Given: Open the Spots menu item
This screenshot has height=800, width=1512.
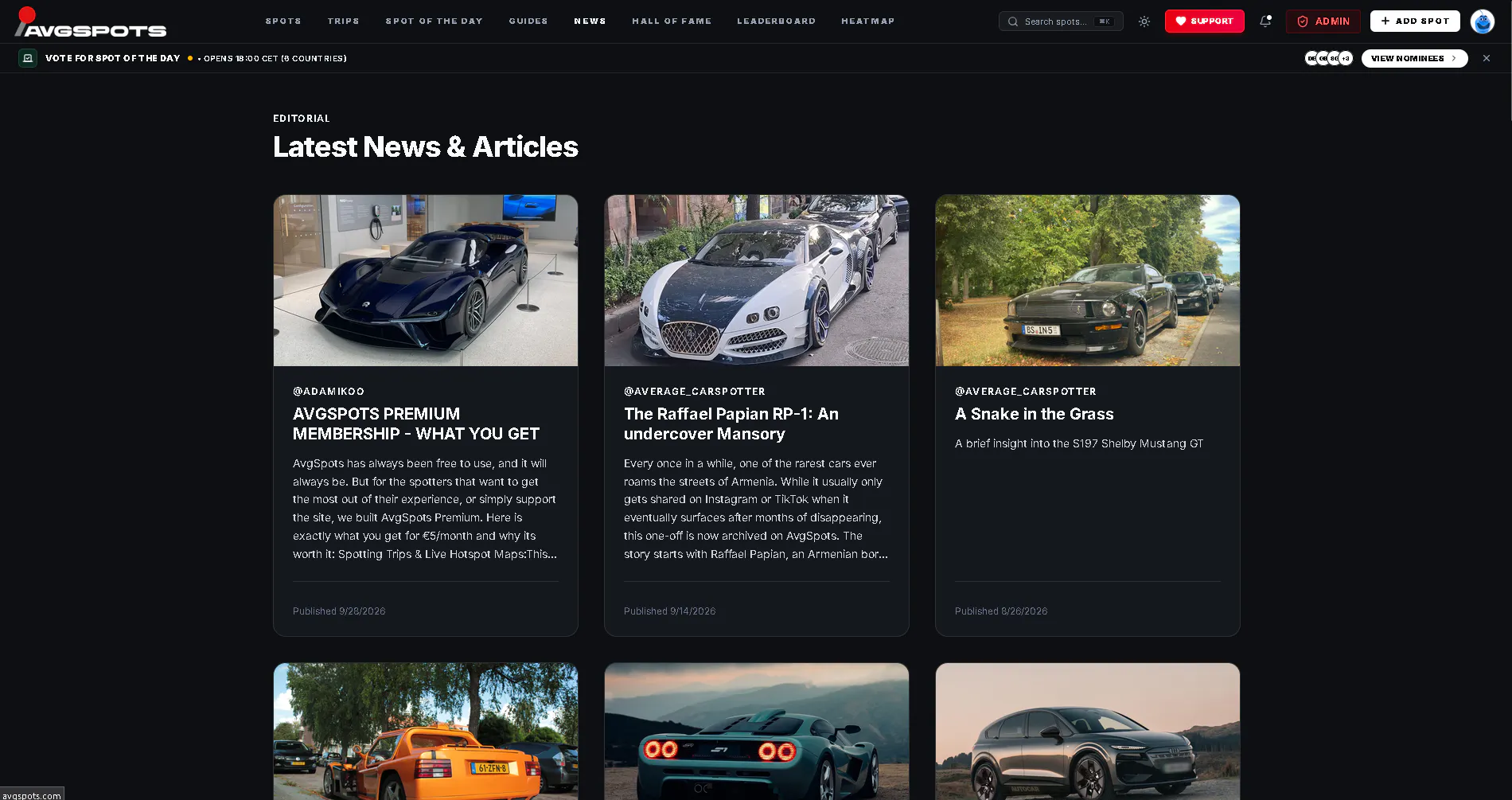Looking at the screenshot, I should [283, 21].
